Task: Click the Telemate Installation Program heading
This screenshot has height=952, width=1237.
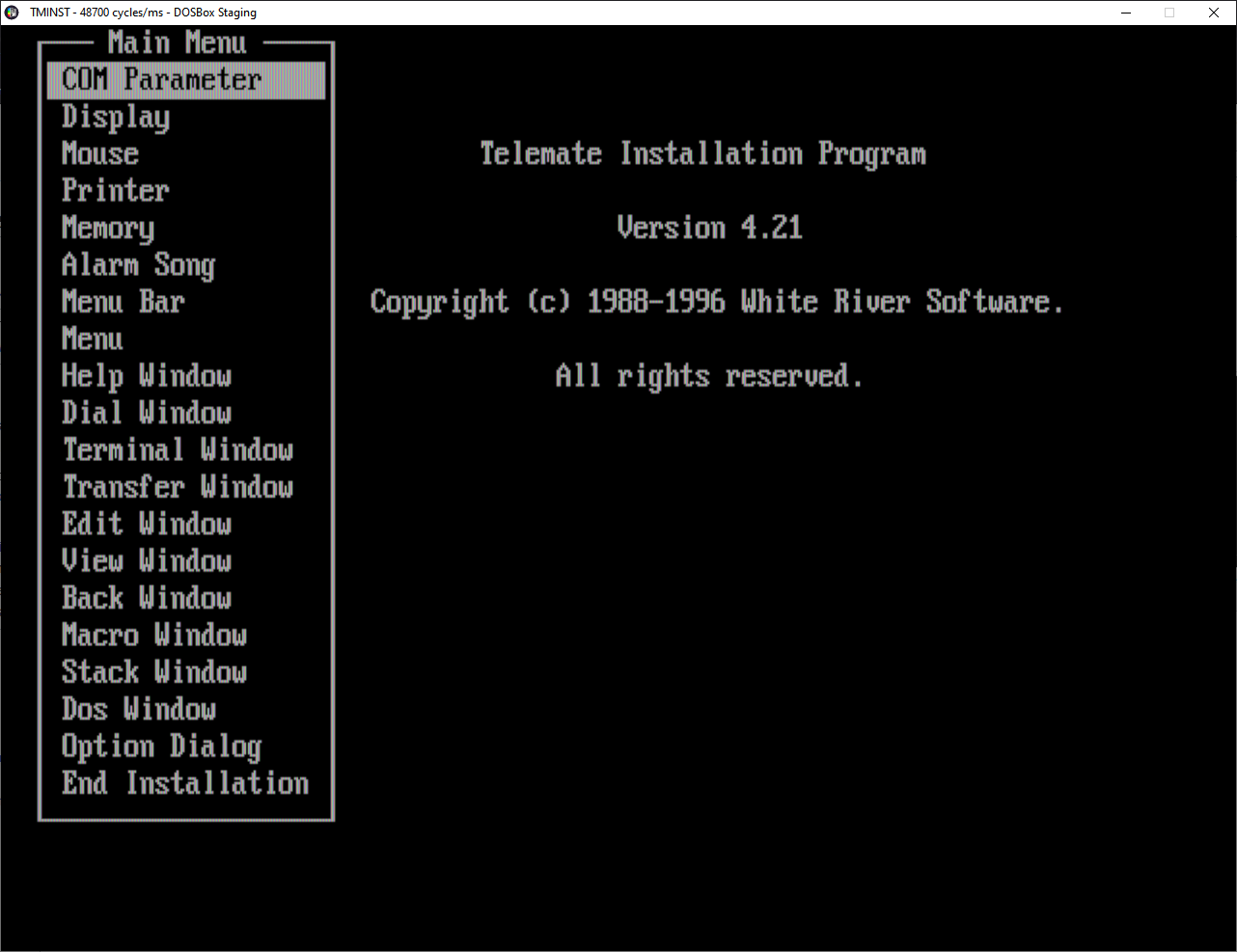Action: pyautogui.click(x=703, y=154)
